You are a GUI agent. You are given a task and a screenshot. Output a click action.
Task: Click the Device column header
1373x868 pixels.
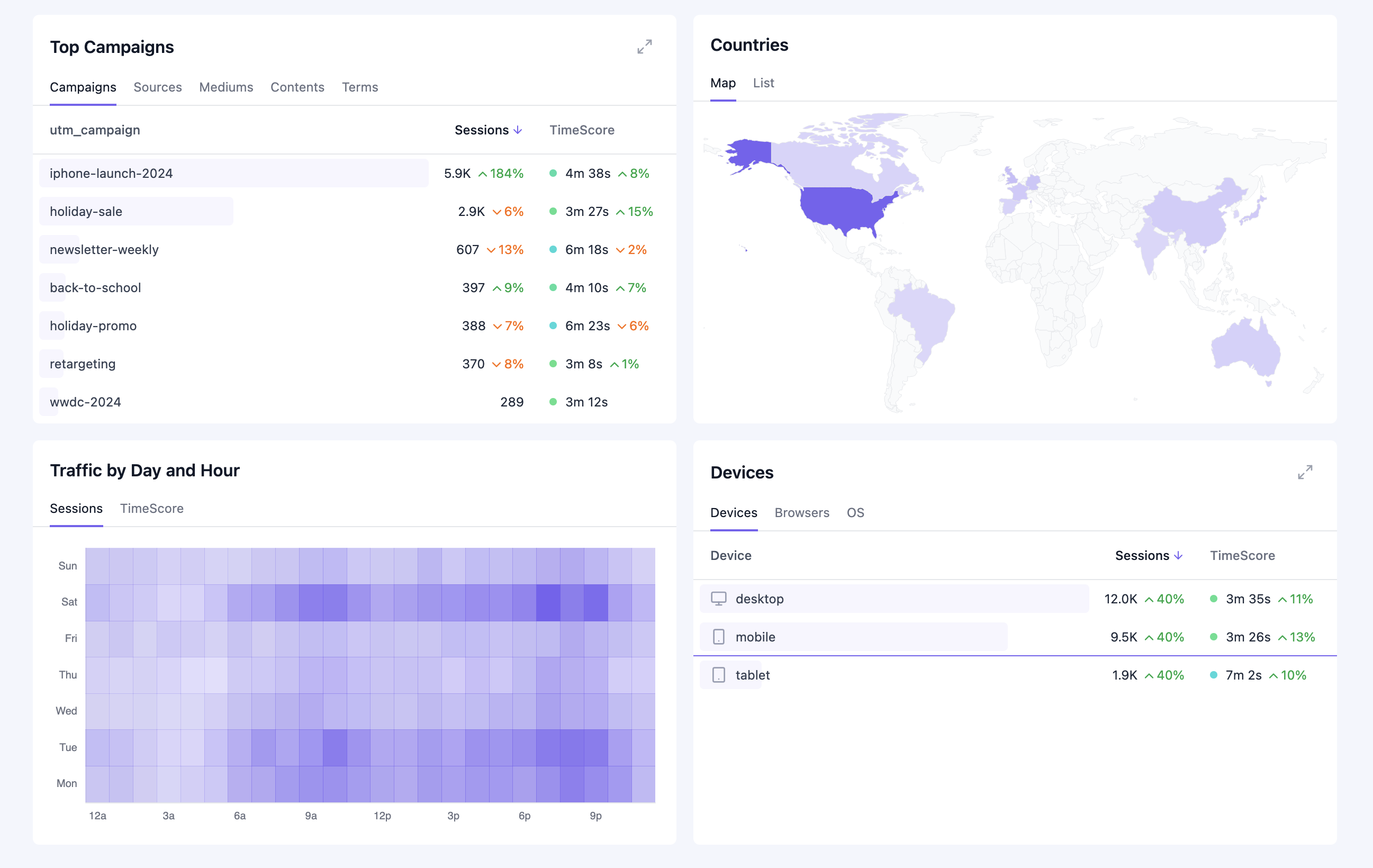pyautogui.click(x=730, y=556)
